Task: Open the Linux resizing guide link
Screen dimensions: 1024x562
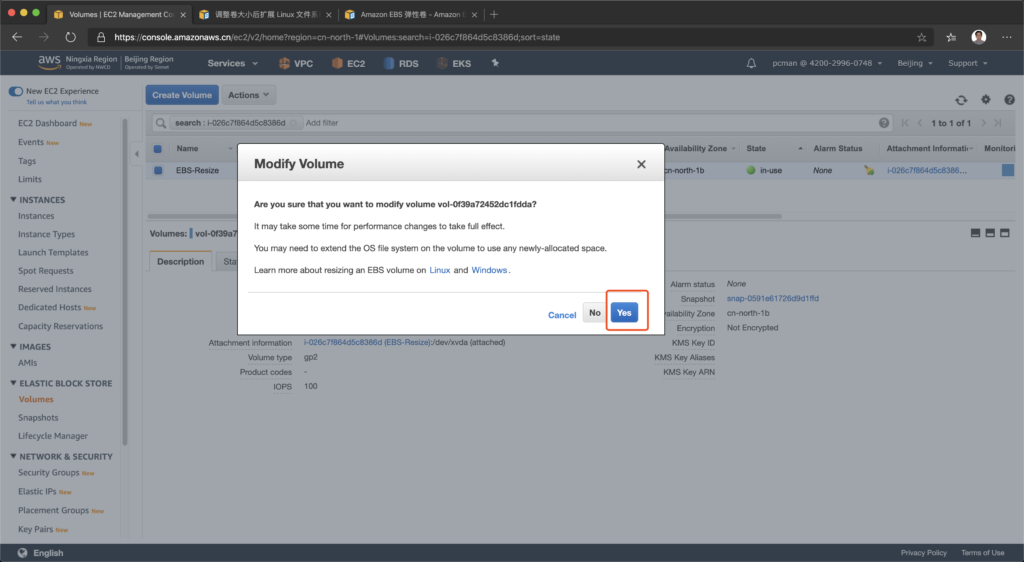Action: pos(439,270)
